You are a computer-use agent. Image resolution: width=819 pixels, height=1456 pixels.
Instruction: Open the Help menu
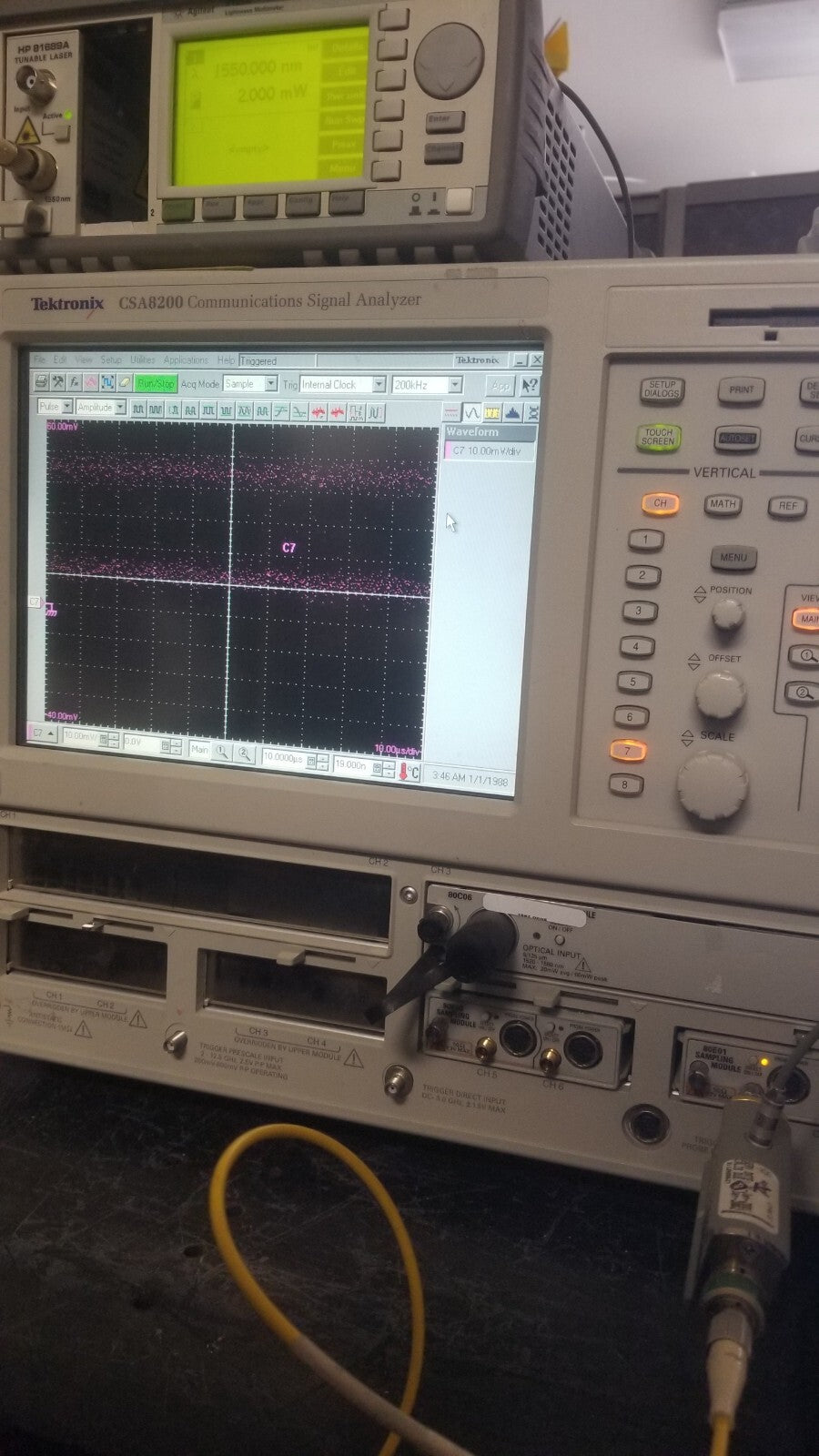click(x=225, y=360)
